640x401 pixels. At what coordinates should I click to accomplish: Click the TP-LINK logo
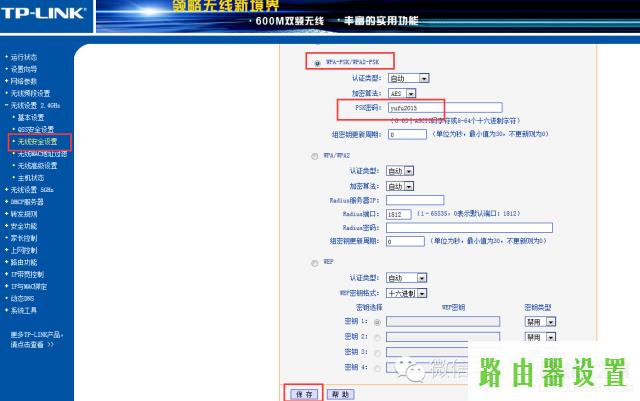pos(43,13)
